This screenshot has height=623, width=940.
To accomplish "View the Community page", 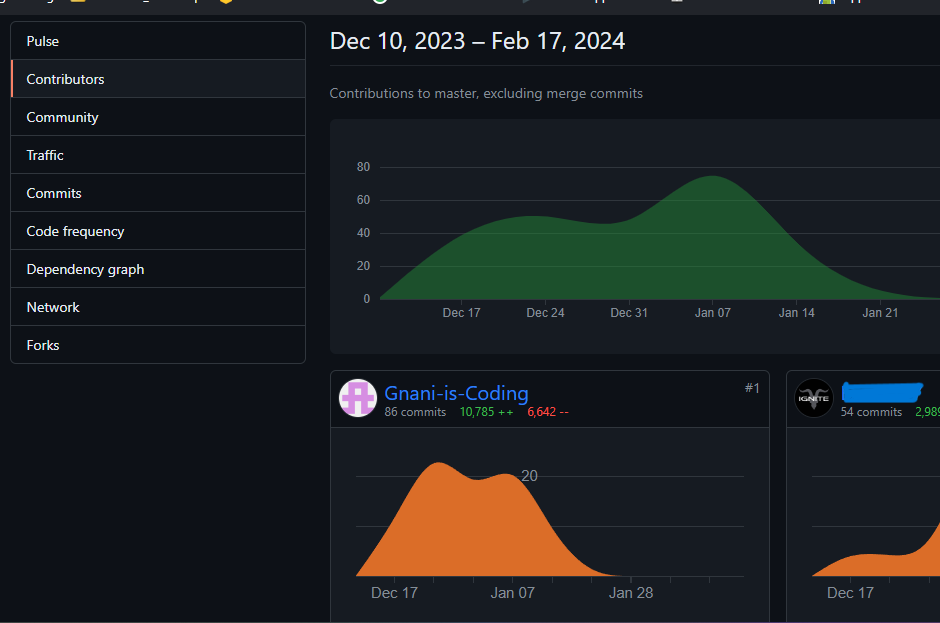I will coord(62,117).
